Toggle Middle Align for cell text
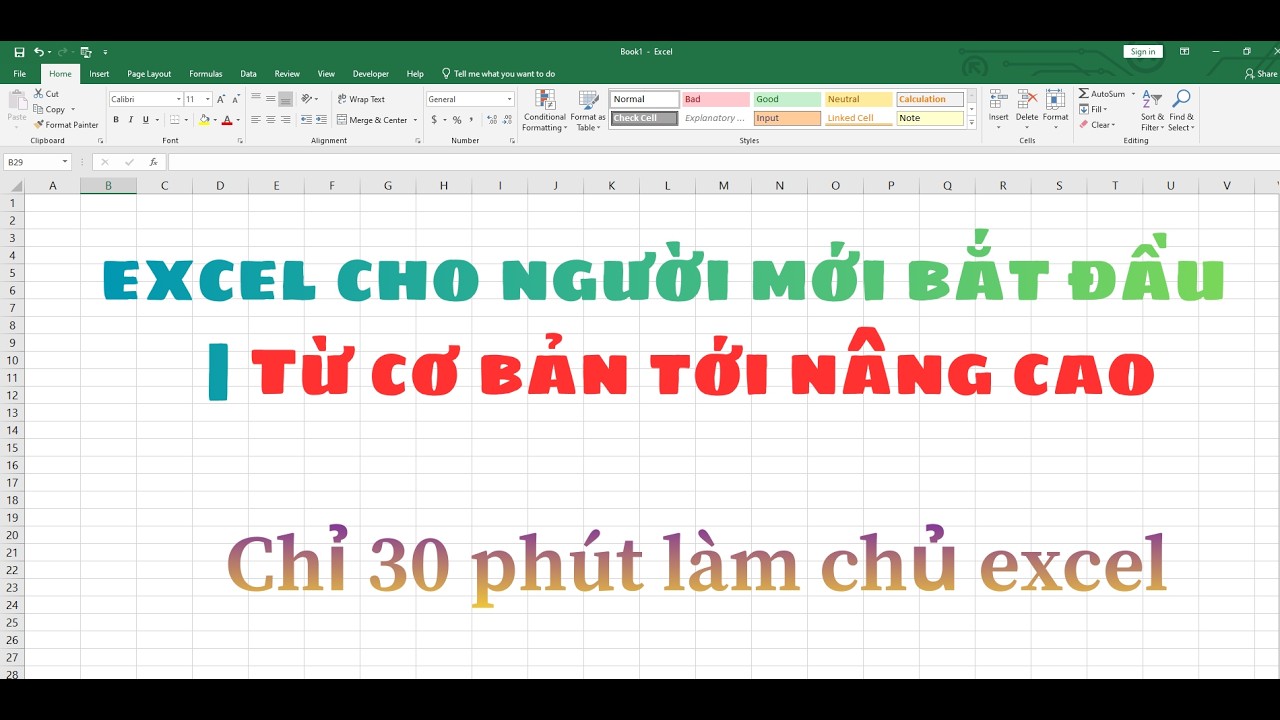This screenshot has width=1280, height=720. [270, 99]
